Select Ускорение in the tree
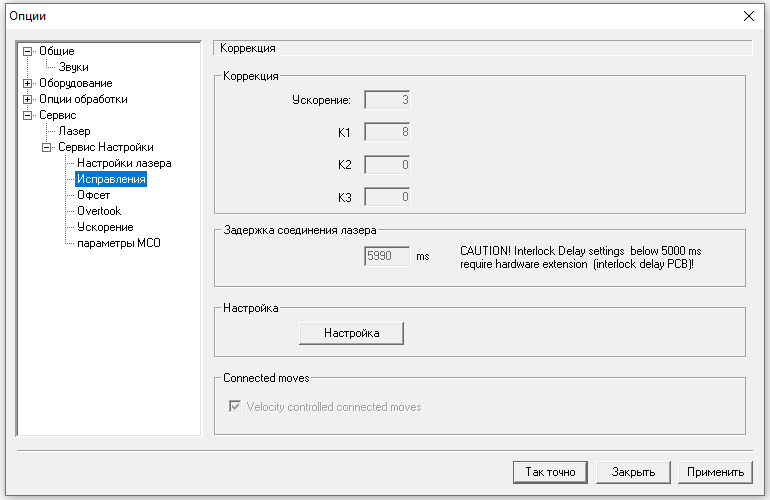 point(104,228)
